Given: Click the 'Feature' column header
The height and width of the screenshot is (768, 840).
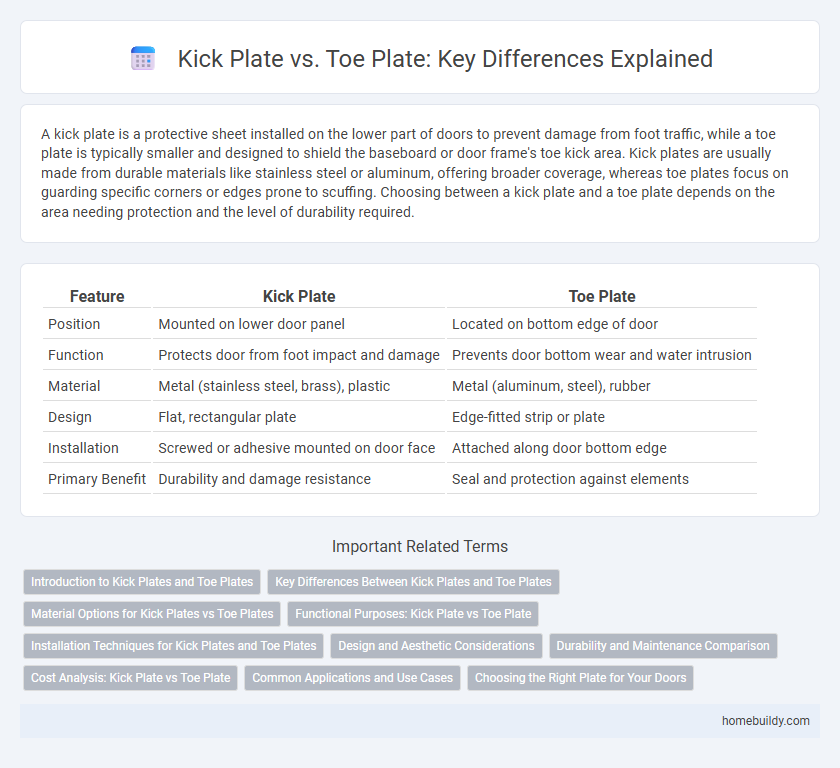Looking at the screenshot, I should pos(97,296).
